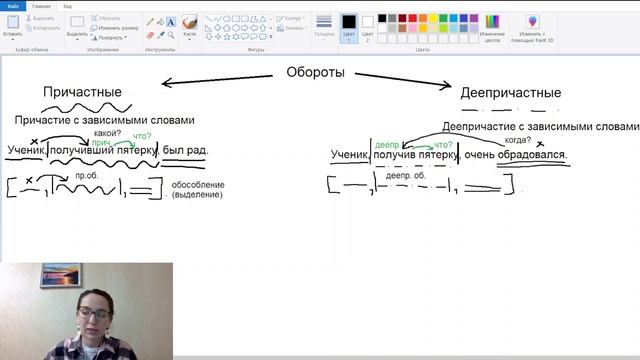Pick the green palette color
This screenshot has height=360, width=640.
tap(443, 18)
